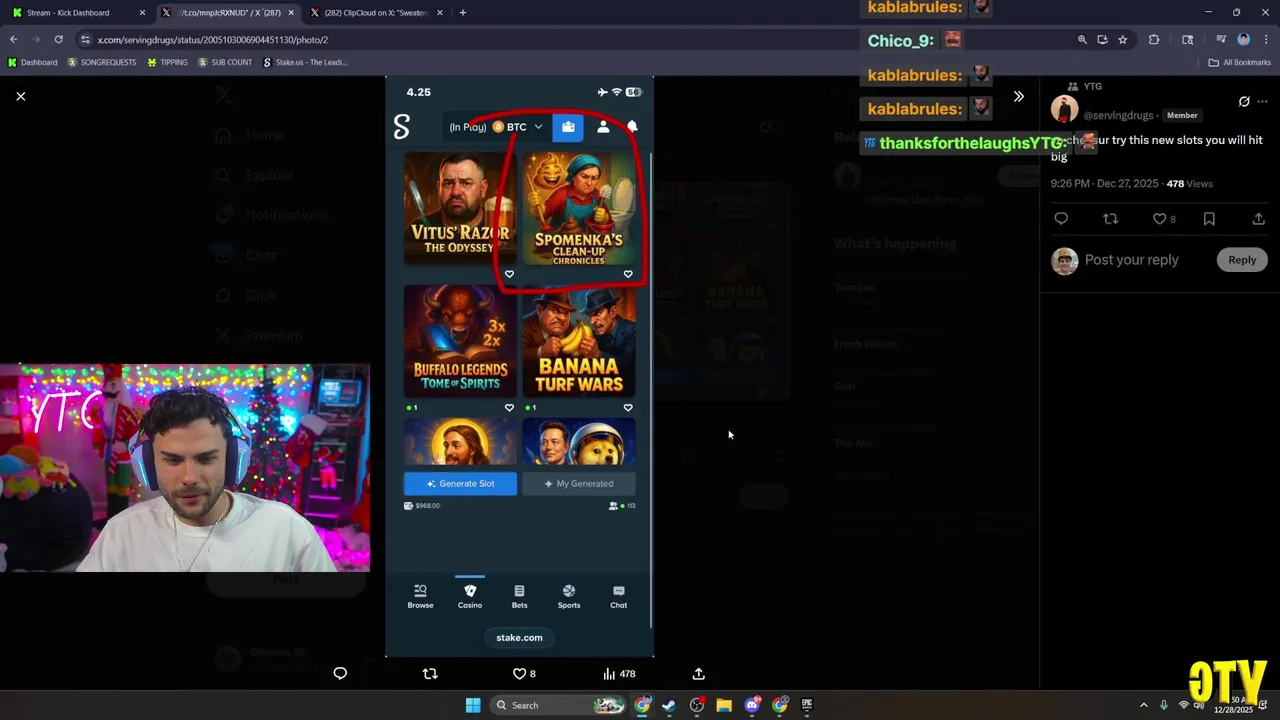Bookmark the tweet in side panel

tap(1209, 219)
